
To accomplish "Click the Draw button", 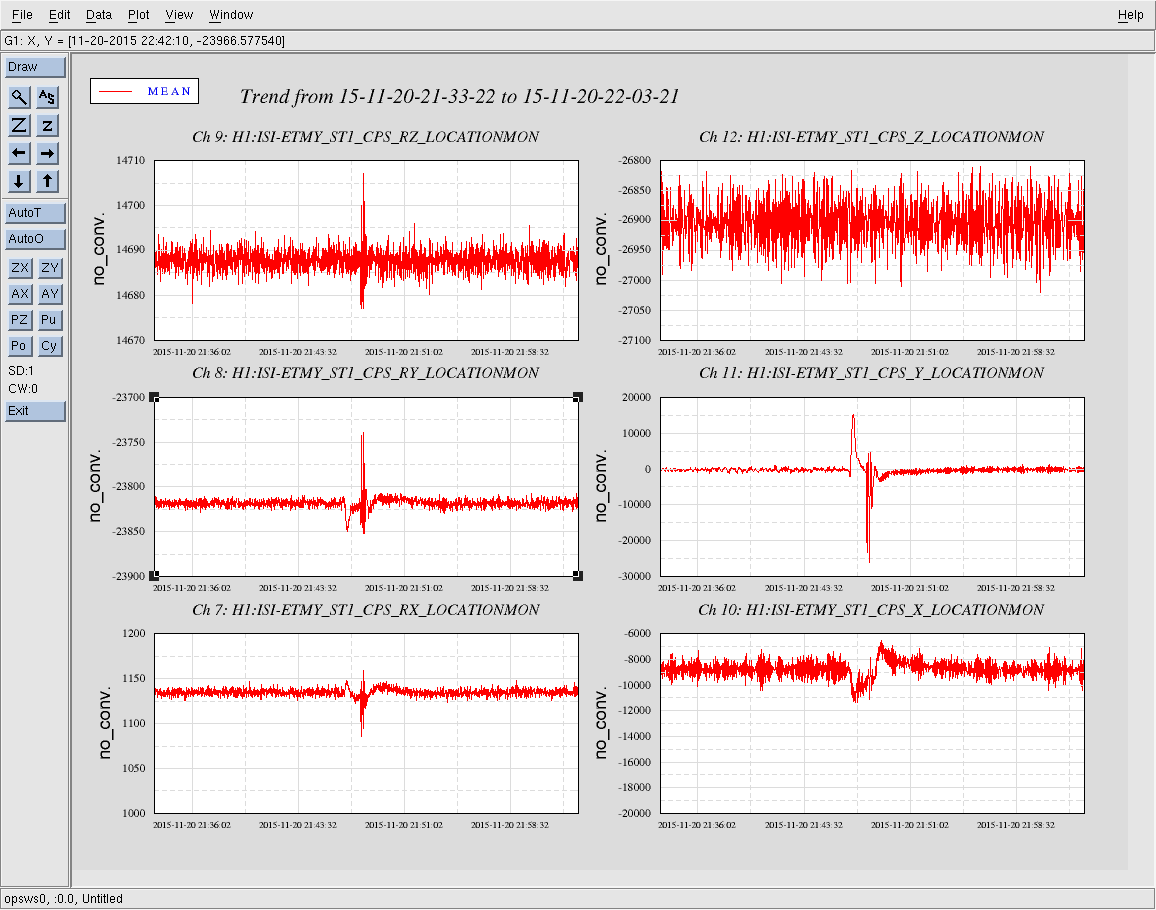I will [35, 67].
